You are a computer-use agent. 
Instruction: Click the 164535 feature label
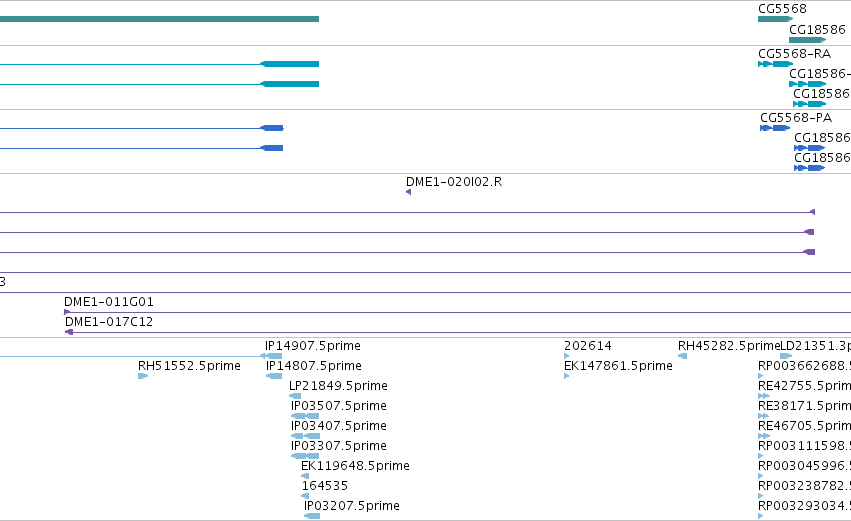(325, 486)
